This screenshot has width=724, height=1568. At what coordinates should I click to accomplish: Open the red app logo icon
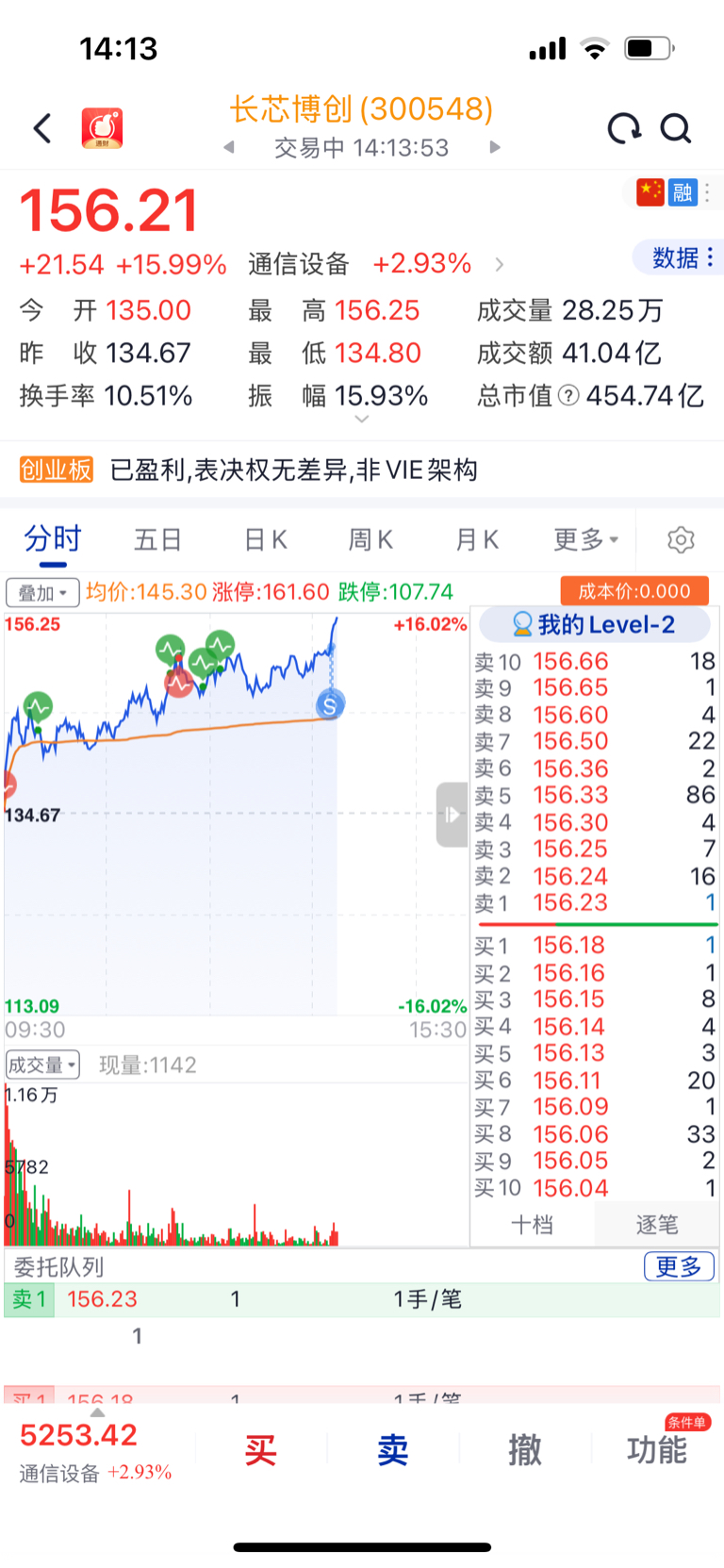[102, 128]
